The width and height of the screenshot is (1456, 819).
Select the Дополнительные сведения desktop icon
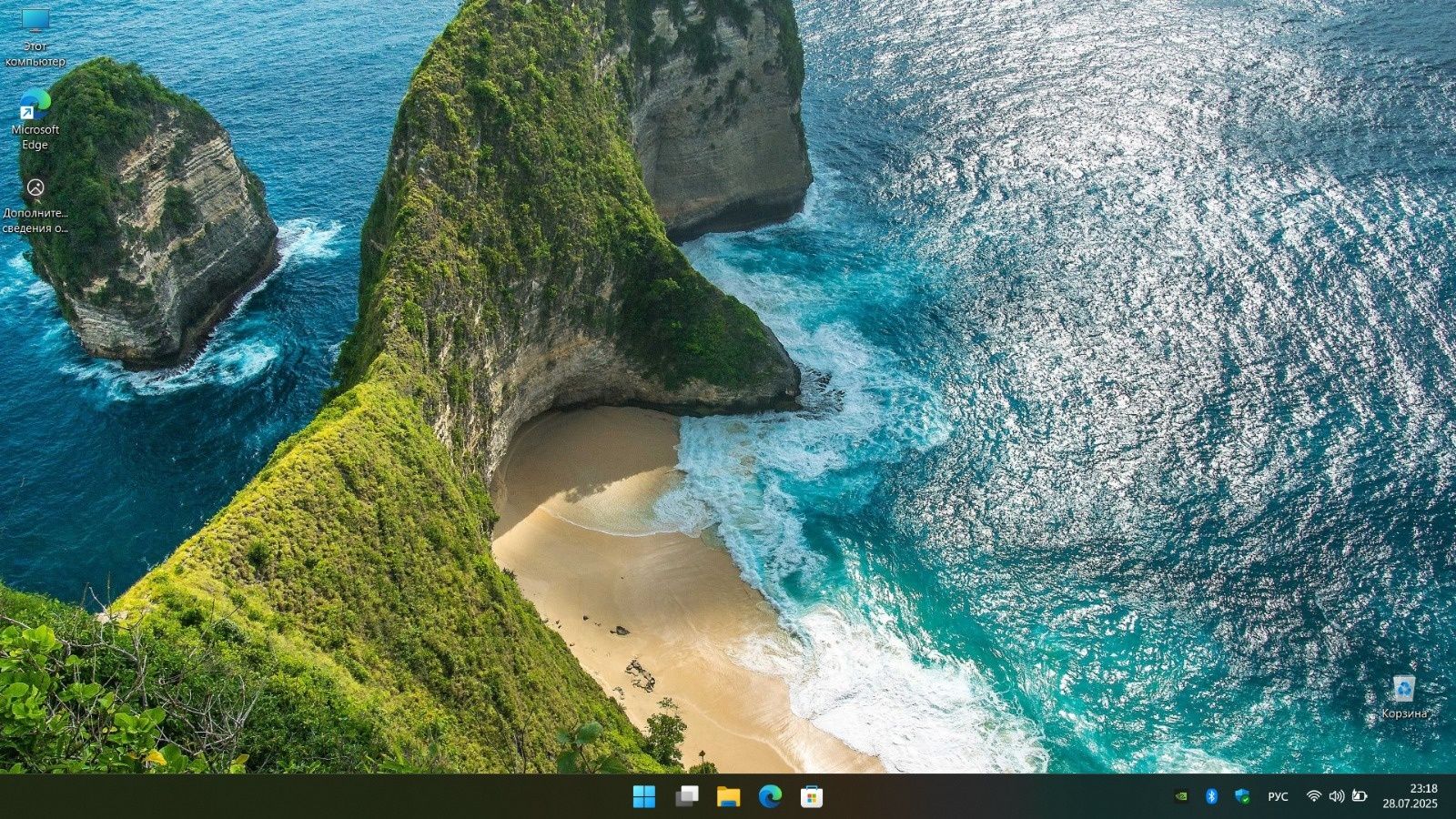[x=35, y=206]
